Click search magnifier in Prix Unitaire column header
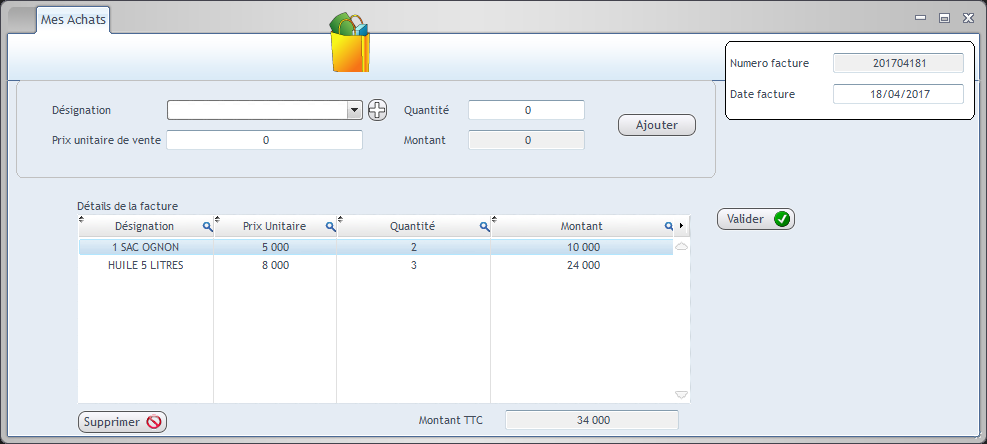987x444 pixels. click(330, 227)
